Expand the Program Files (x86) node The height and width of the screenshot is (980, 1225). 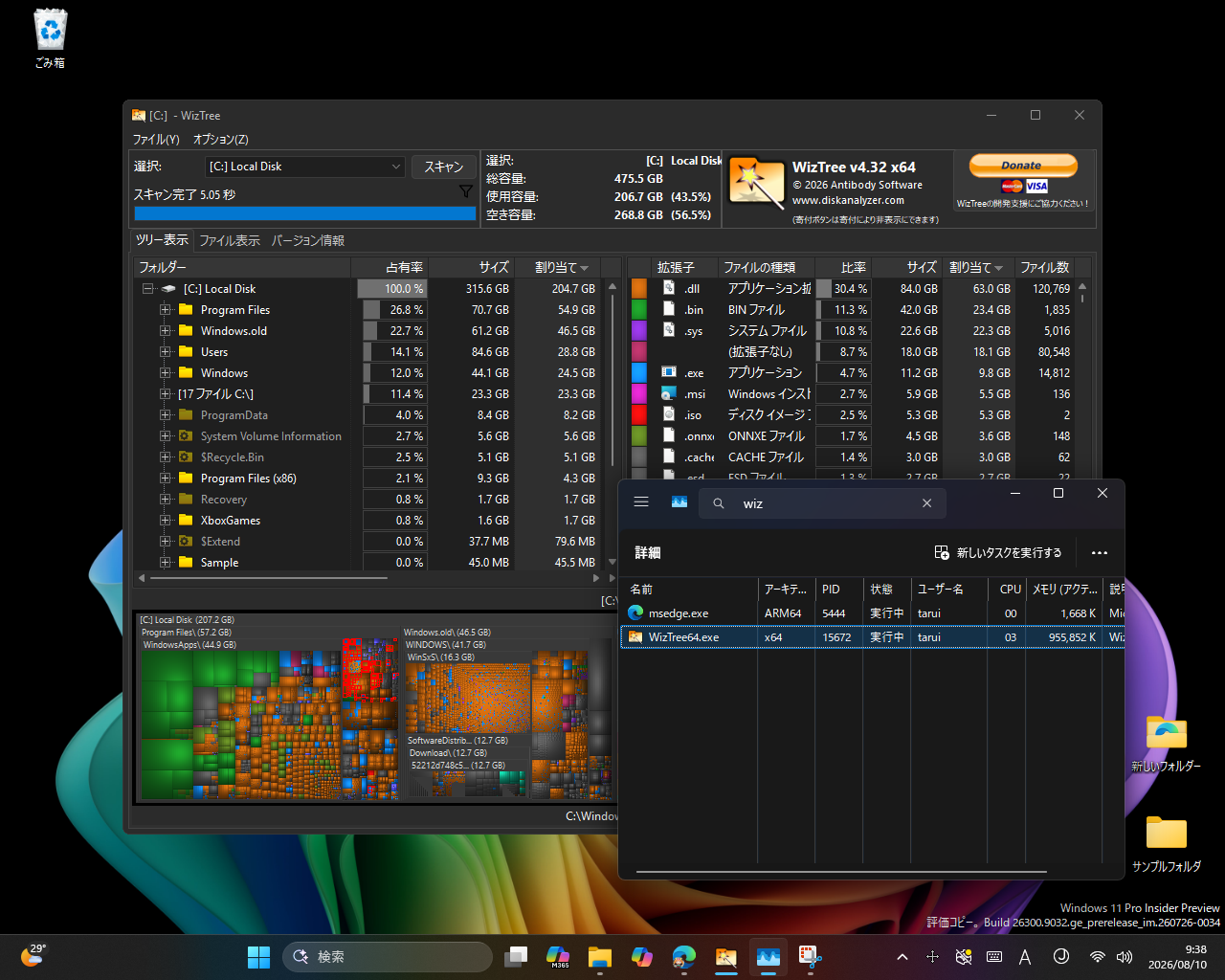(165, 478)
